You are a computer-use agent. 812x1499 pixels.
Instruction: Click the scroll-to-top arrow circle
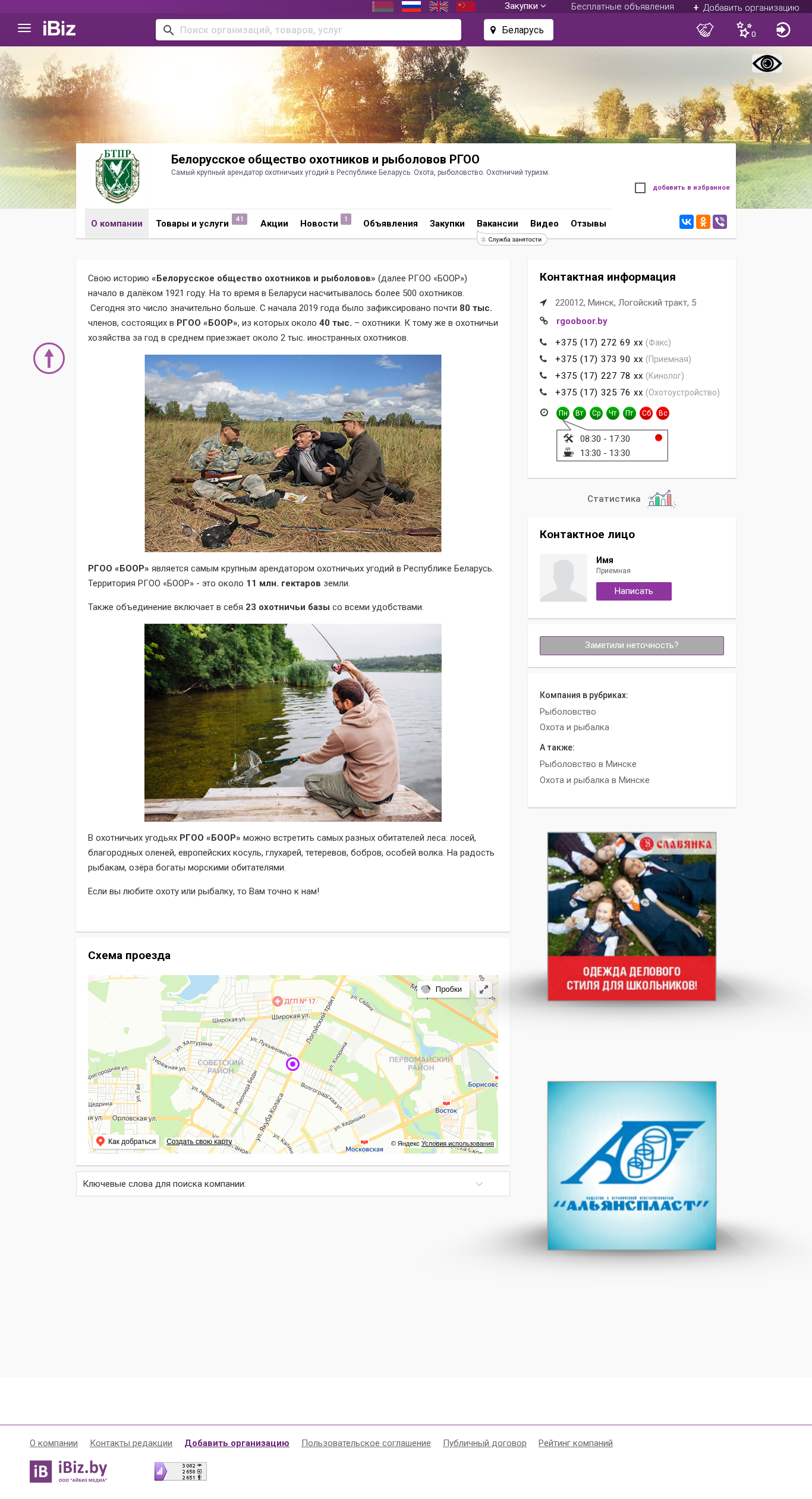(x=49, y=359)
